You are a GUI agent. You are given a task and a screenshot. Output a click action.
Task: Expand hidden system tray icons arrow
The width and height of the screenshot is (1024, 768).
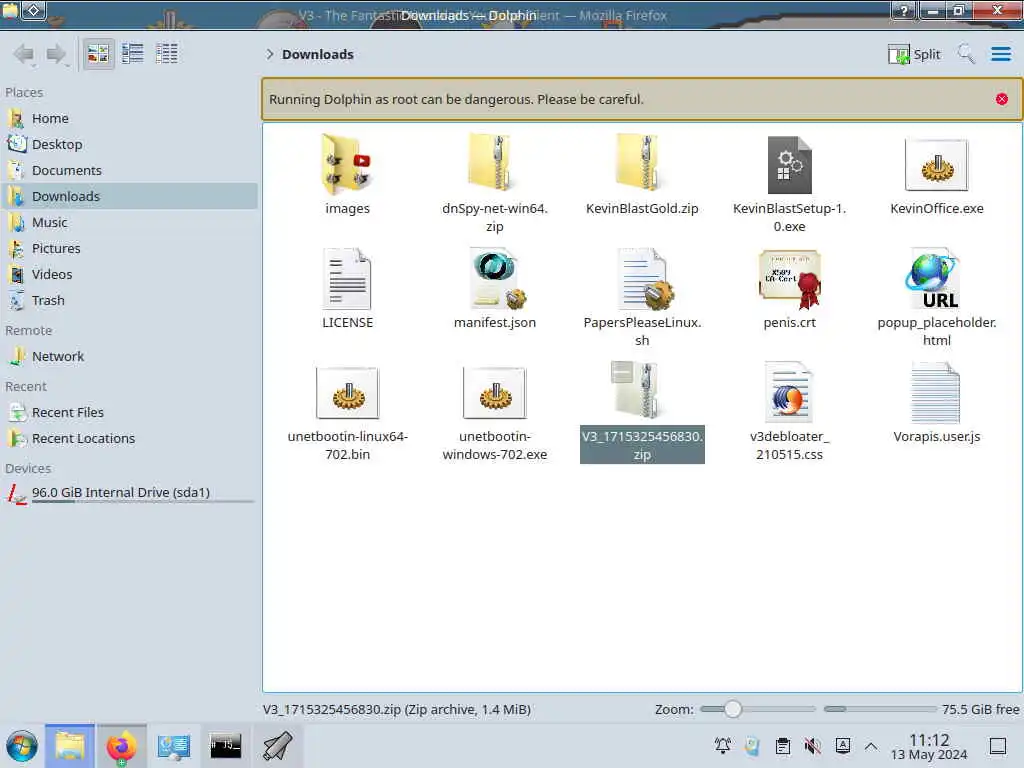pyautogui.click(x=871, y=746)
